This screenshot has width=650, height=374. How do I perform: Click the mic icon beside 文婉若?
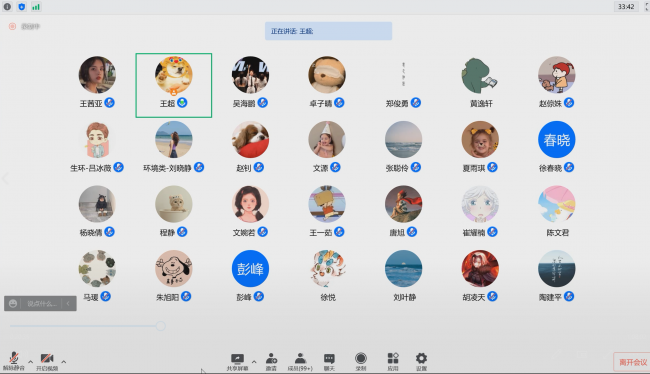(262, 232)
